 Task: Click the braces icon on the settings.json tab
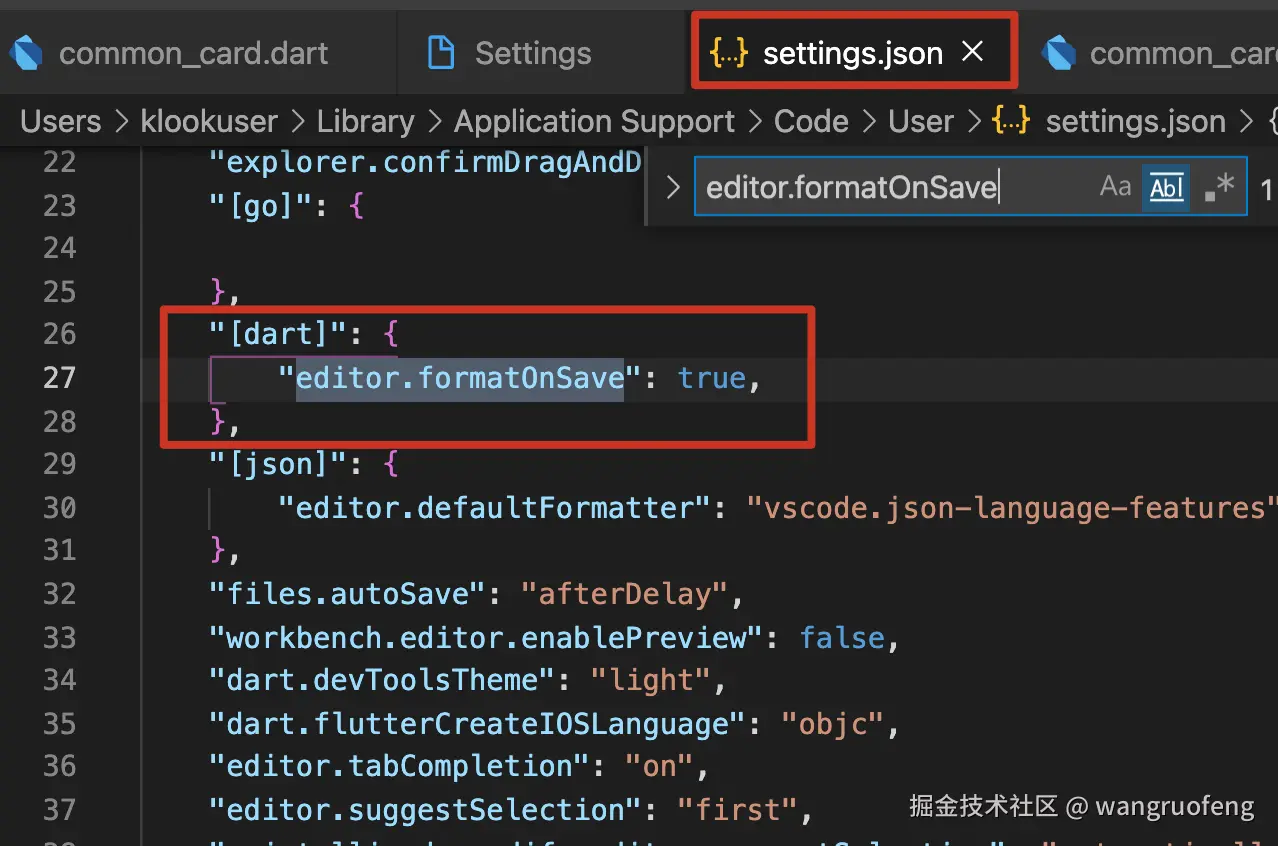[729, 53]
